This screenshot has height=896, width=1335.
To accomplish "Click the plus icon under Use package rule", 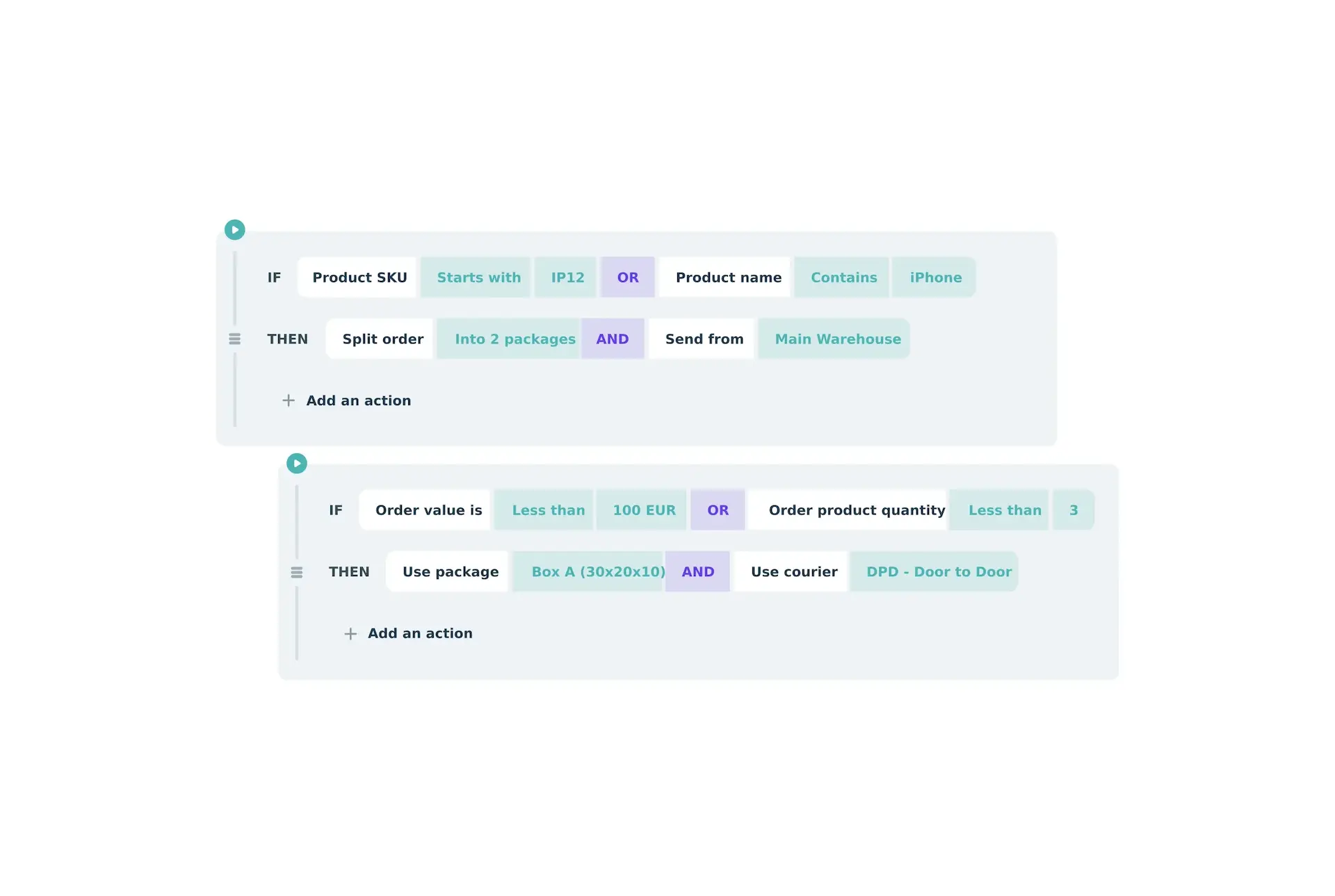I will 350,633.
